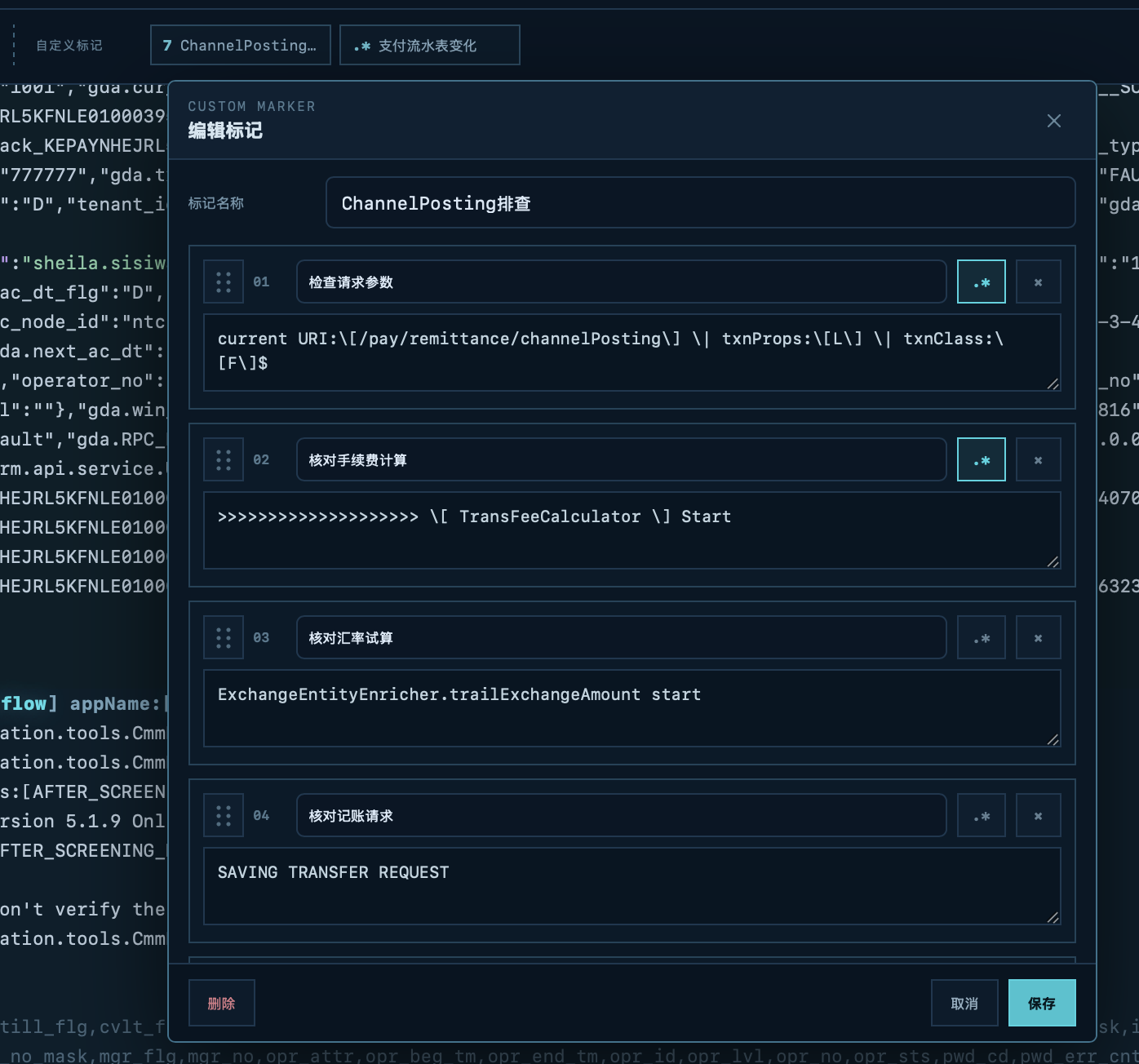Edit the 核对手续费计算 name field
1139x1064 pixels.
pos(622,460)
